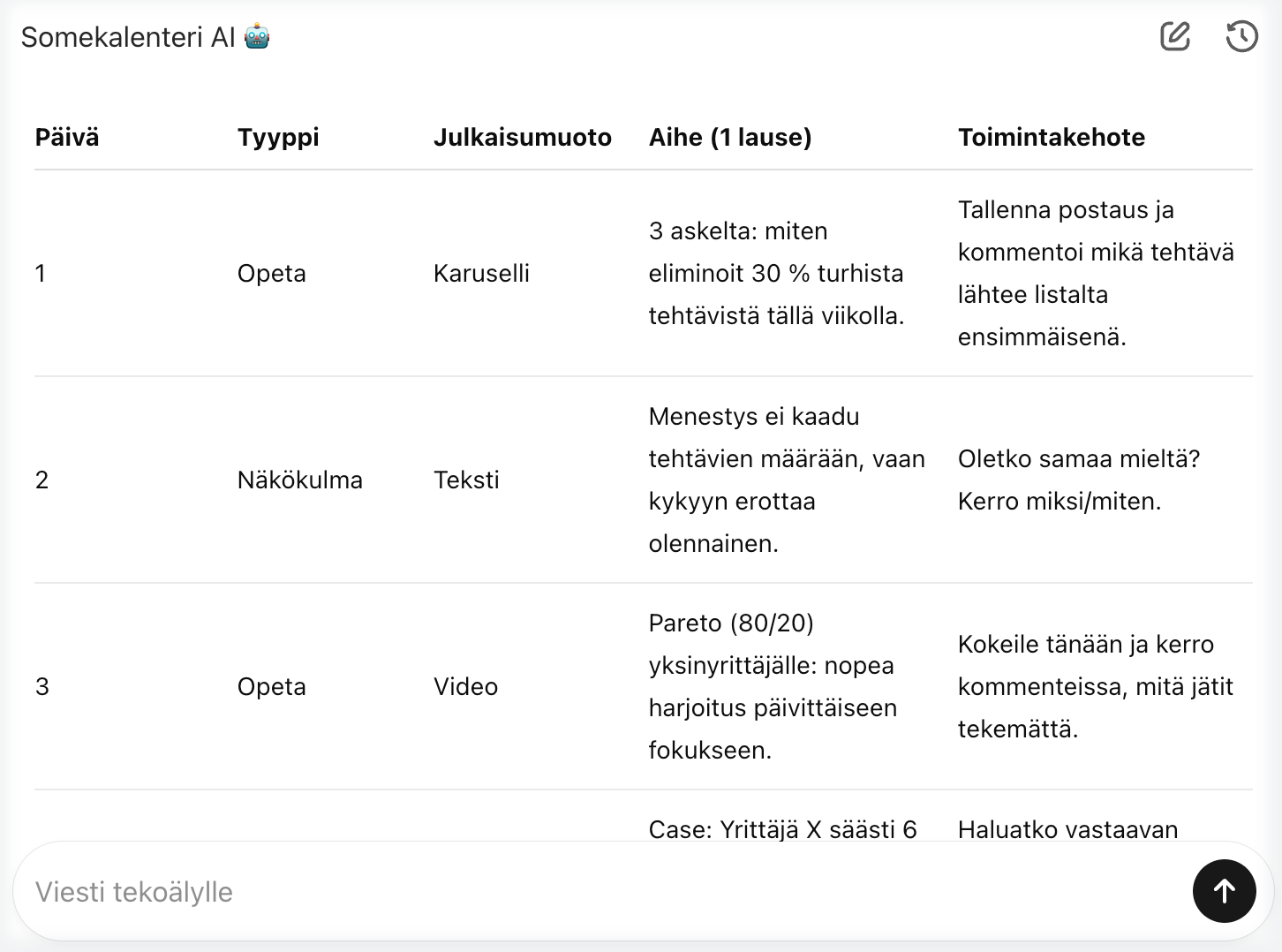The width and height of the screenshot is (1282, 952).
Task: Click the upward arrow to submit a message
Action: coord(1224,891)
